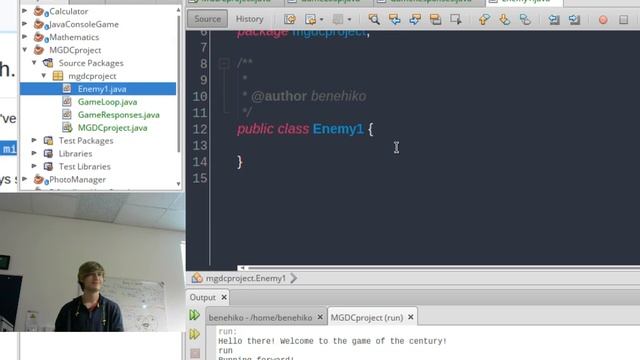Click the Find Selection magnifier icon
This screenshot has width=640, height=360.
click(374, 19)
